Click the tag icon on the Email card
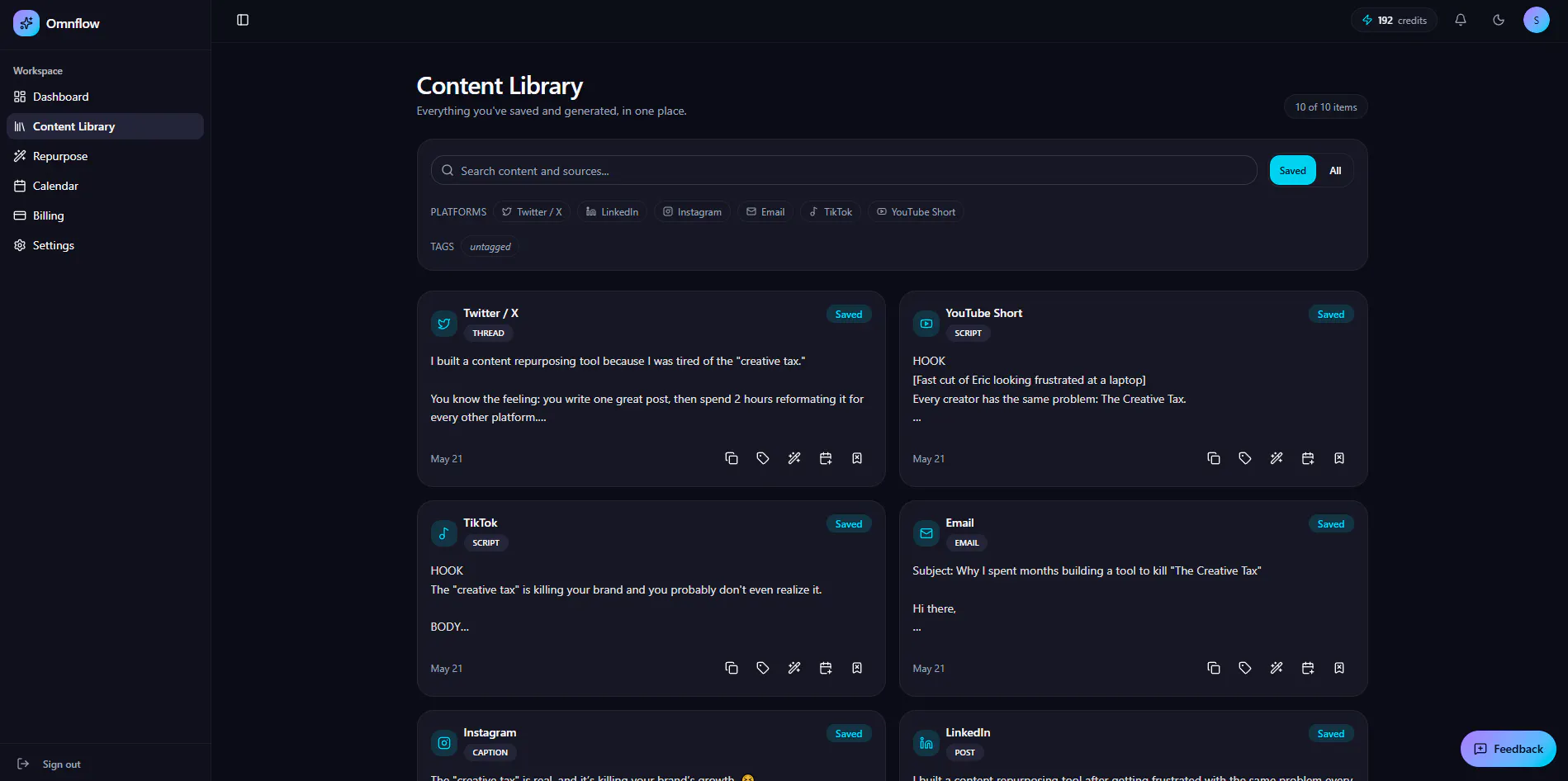Image resolution: width=1568 pixels, height=781 pixels. point(1245,668)
